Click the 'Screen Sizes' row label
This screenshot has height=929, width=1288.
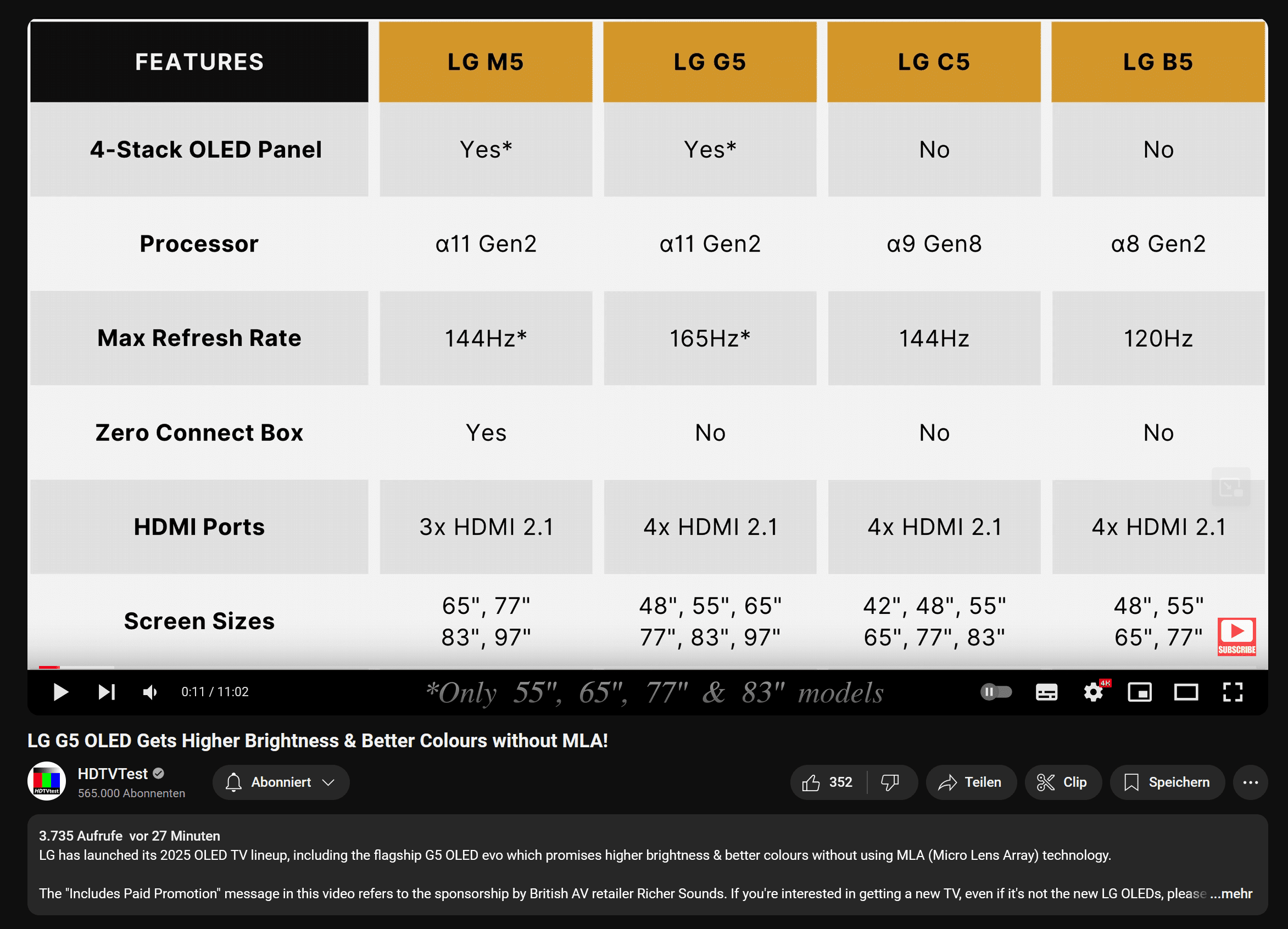pyautogui.click(x=199, y=621)
